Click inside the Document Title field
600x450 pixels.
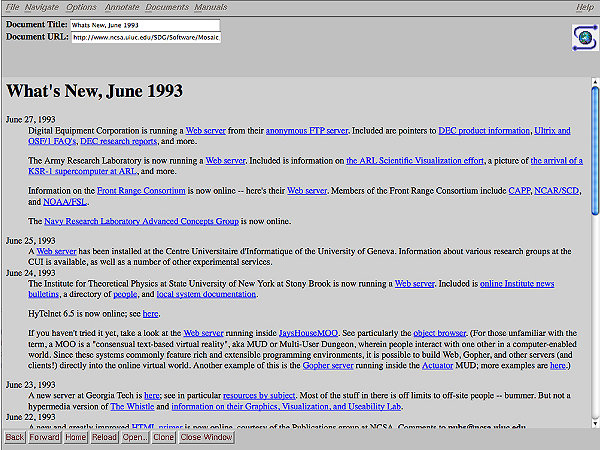tap(145, 24)
